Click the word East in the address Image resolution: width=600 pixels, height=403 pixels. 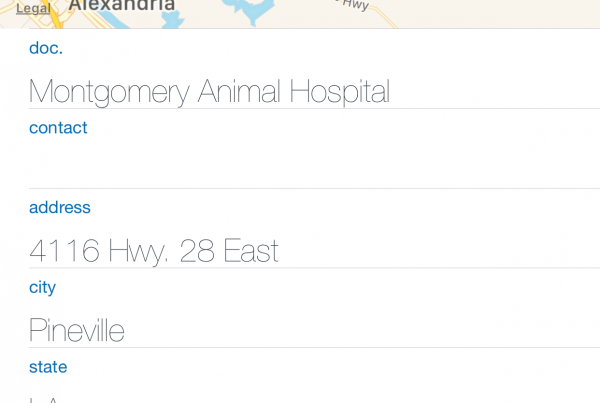[251, 251]
